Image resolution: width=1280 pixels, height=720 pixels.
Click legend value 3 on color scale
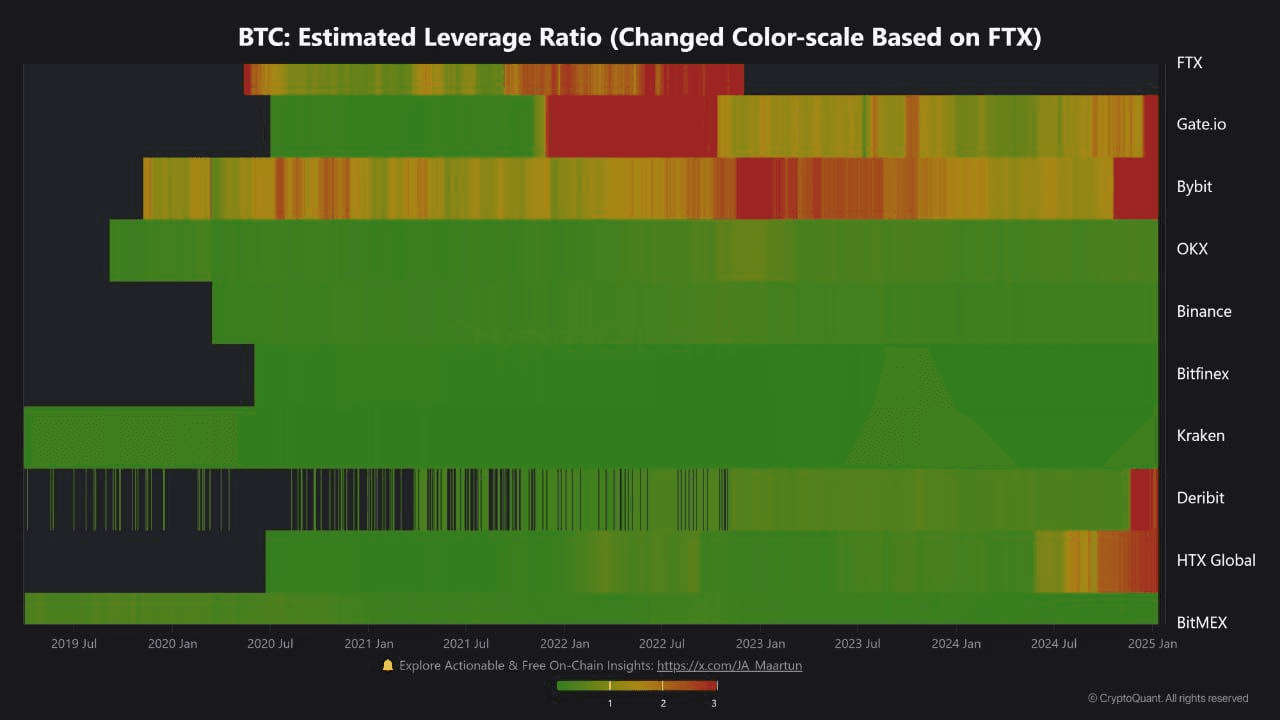pos(714,704)
